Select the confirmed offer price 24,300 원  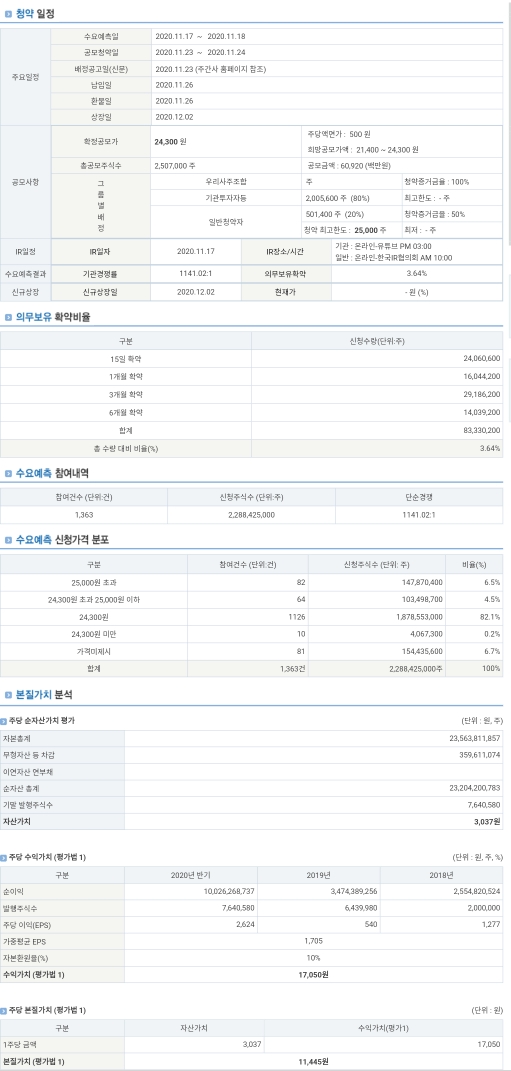click(171, 142)
